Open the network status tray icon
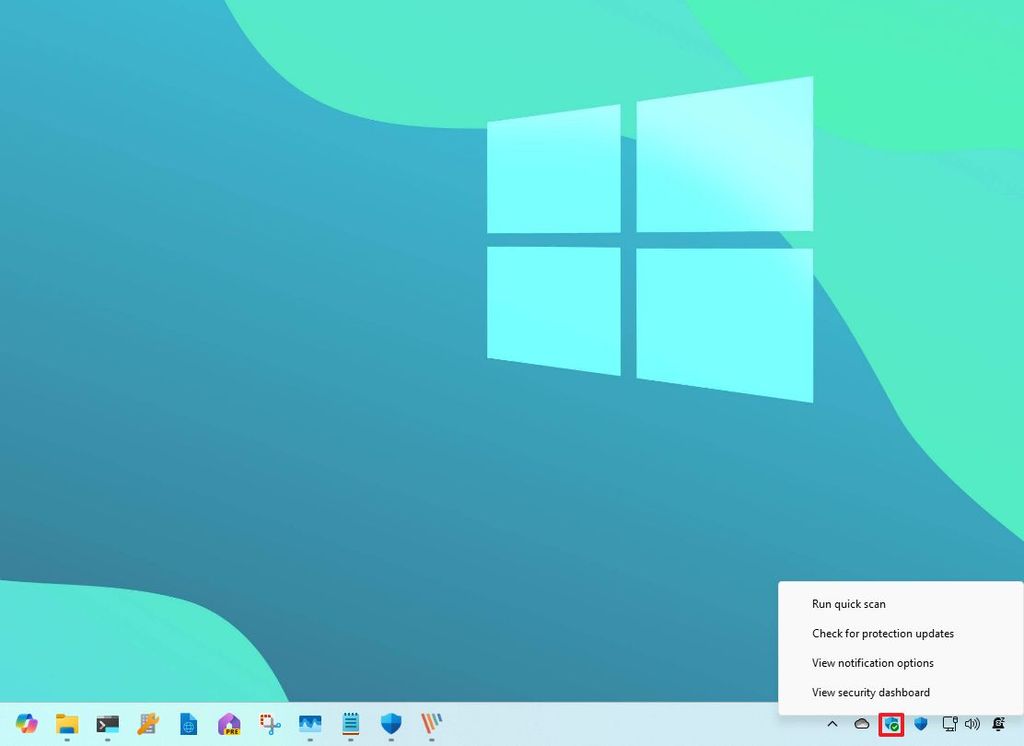This screenshot has width=1024, height=746. tap(947, 724)
